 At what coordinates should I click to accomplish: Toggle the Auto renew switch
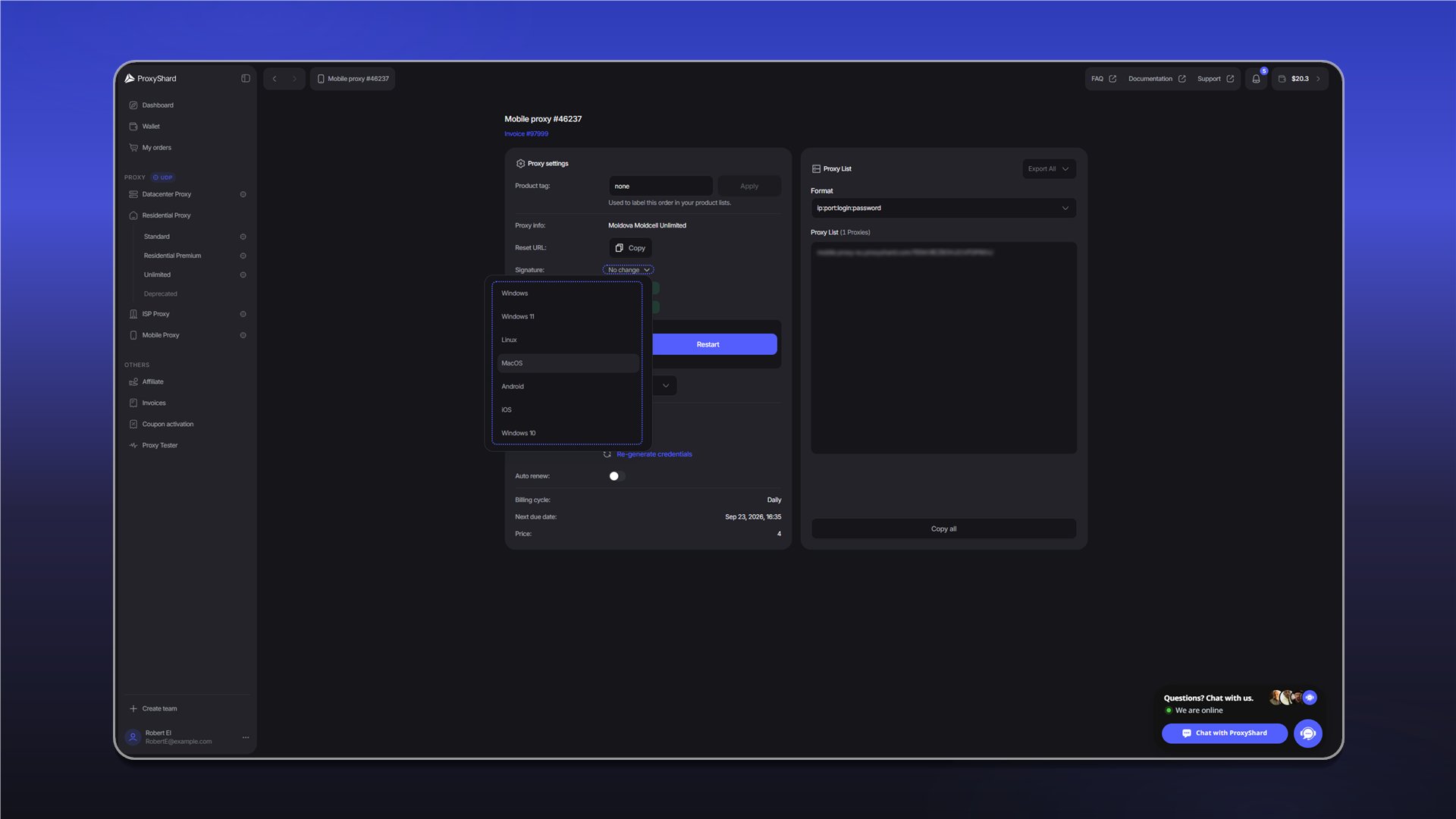[x=617, y=476]
